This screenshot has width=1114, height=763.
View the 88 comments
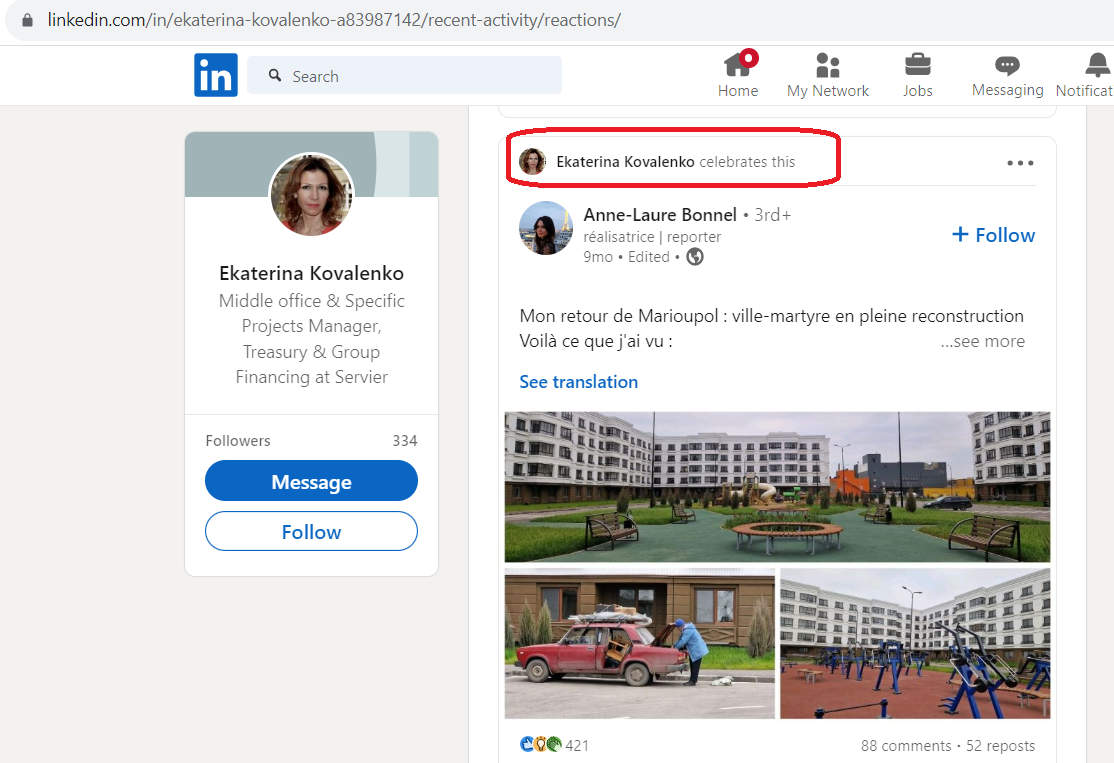pos(906,745)
